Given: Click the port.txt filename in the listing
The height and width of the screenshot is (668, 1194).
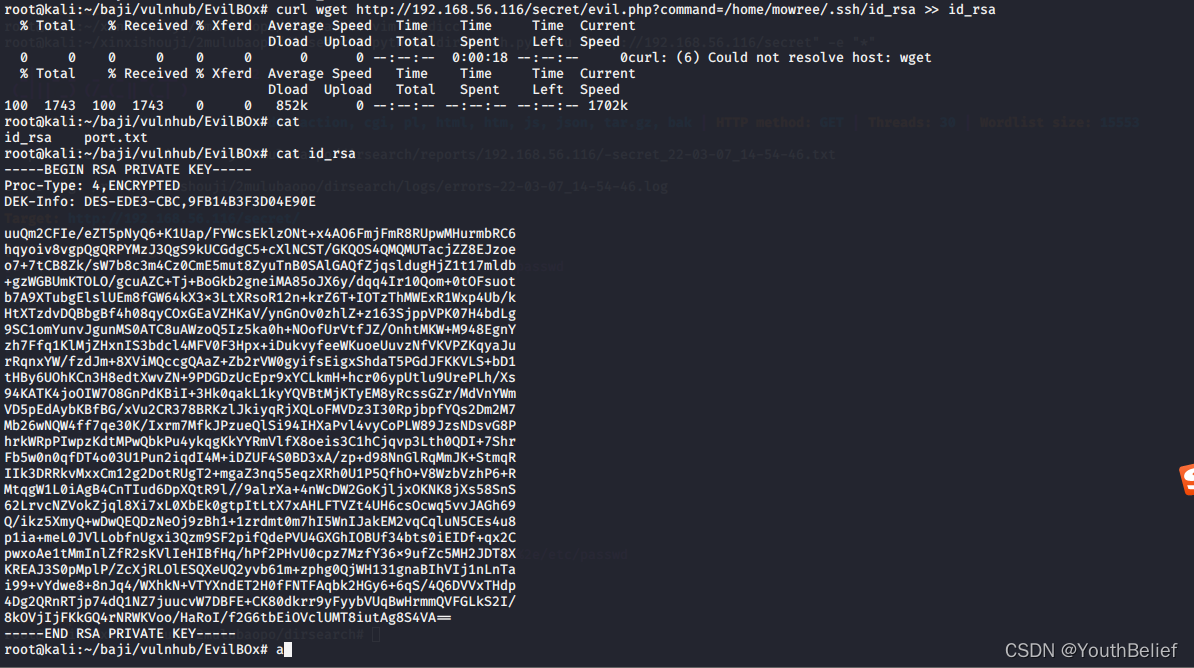Looking at the screenshot, I should pyautogui.click(x=116, y=138).
